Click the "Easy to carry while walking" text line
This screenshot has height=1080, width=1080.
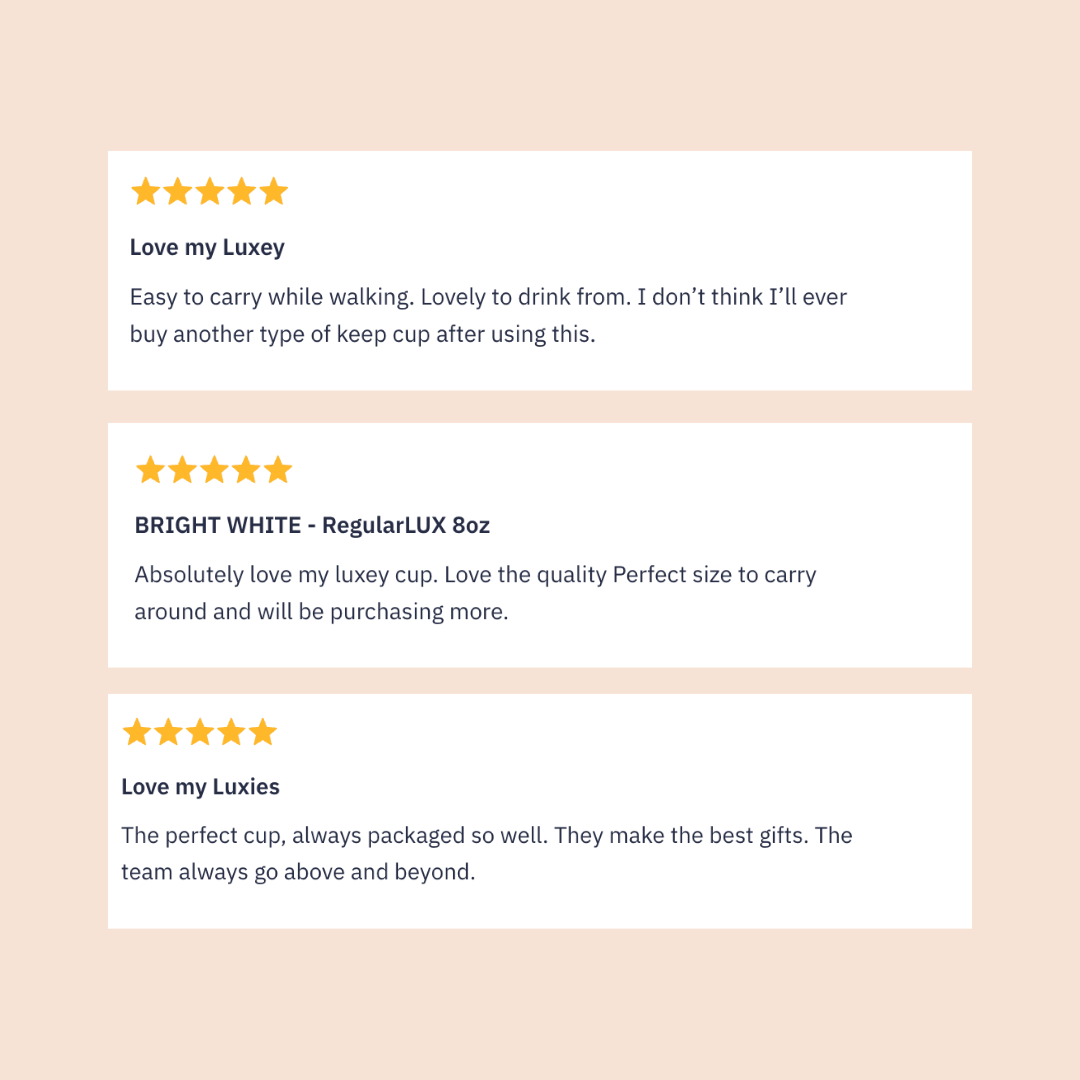(x=488, y=297)
